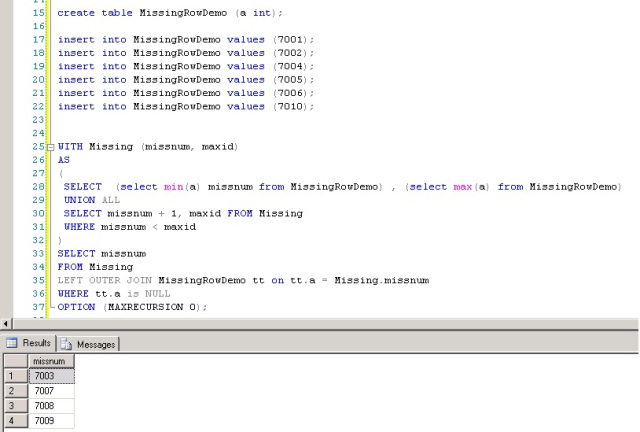Select the missnum column header
Viewport: 640px width, 432px height.
pos(51,361)
